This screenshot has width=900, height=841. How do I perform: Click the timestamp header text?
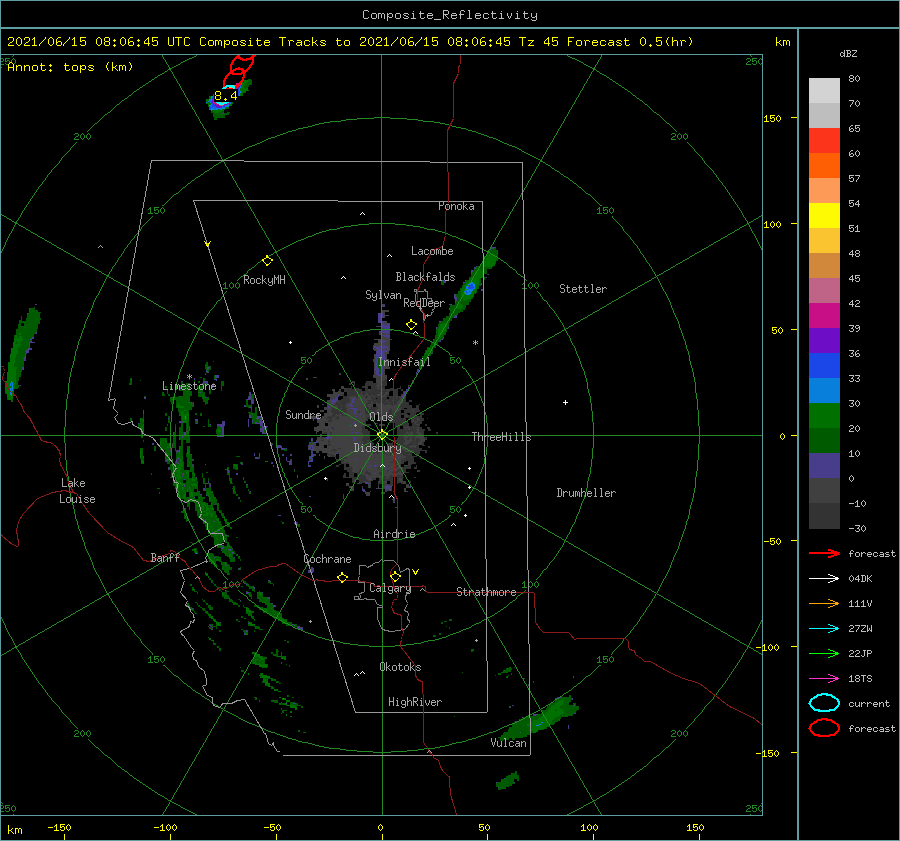(350, 42)
